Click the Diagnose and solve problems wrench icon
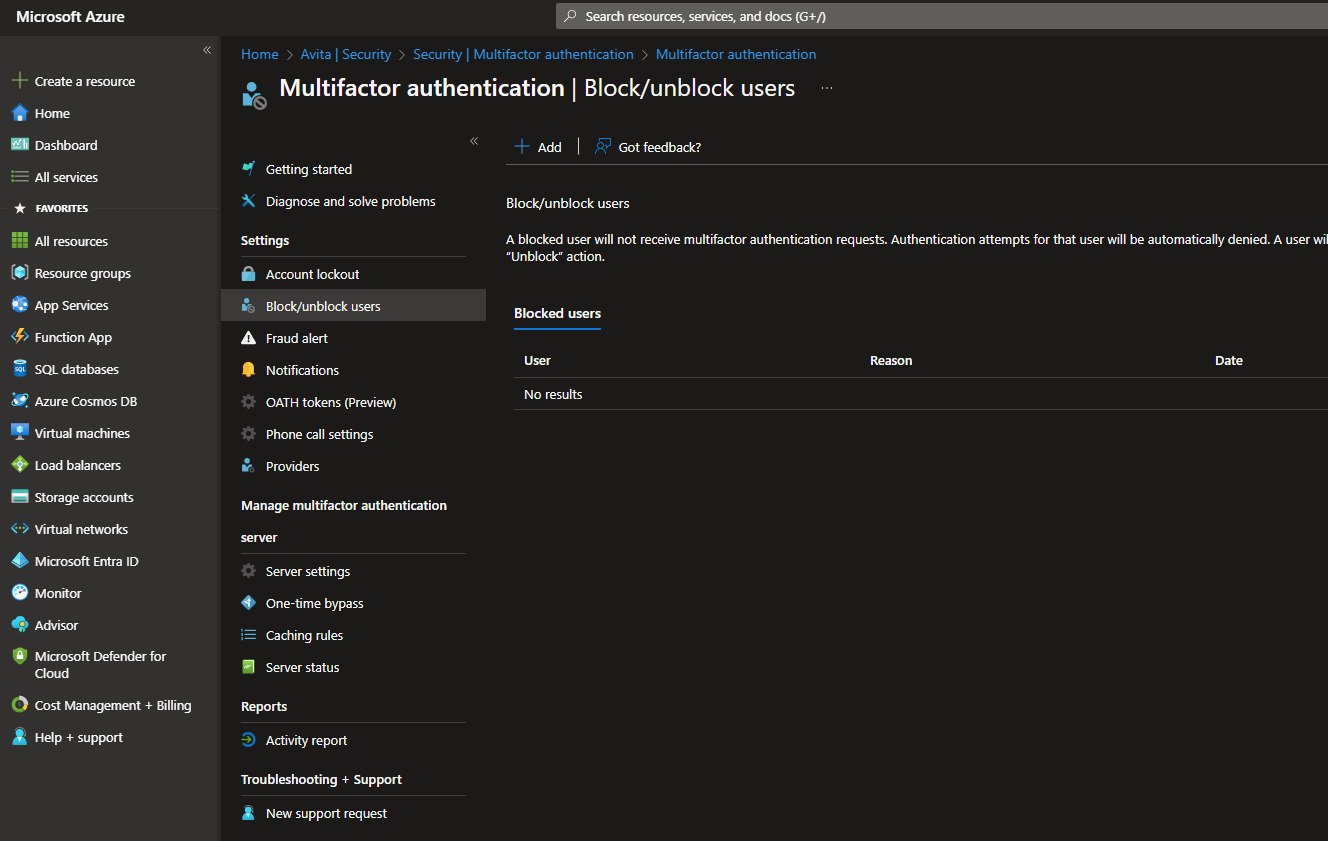Screen dimensions: 1328x841 pyautogui.click(x=249, y=201)
